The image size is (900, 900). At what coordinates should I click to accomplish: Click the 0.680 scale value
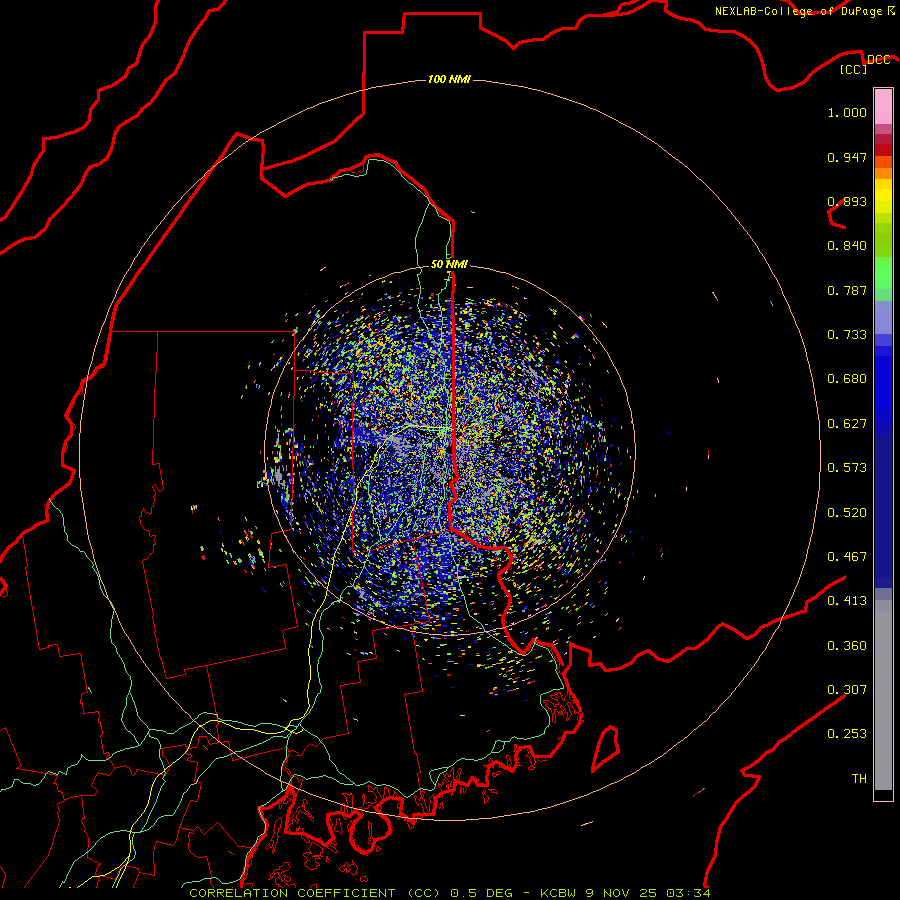click(x=847, y=379)
